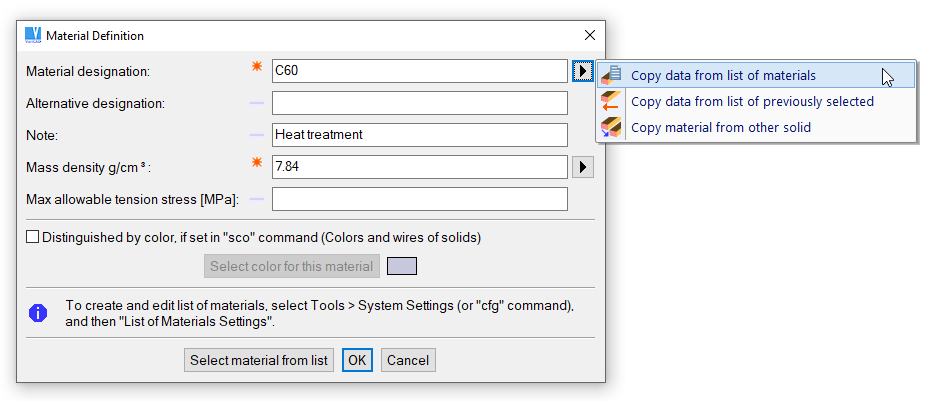Click the icon beside Copy data from list of materials
932x401 pixels.
click(611, 75)
